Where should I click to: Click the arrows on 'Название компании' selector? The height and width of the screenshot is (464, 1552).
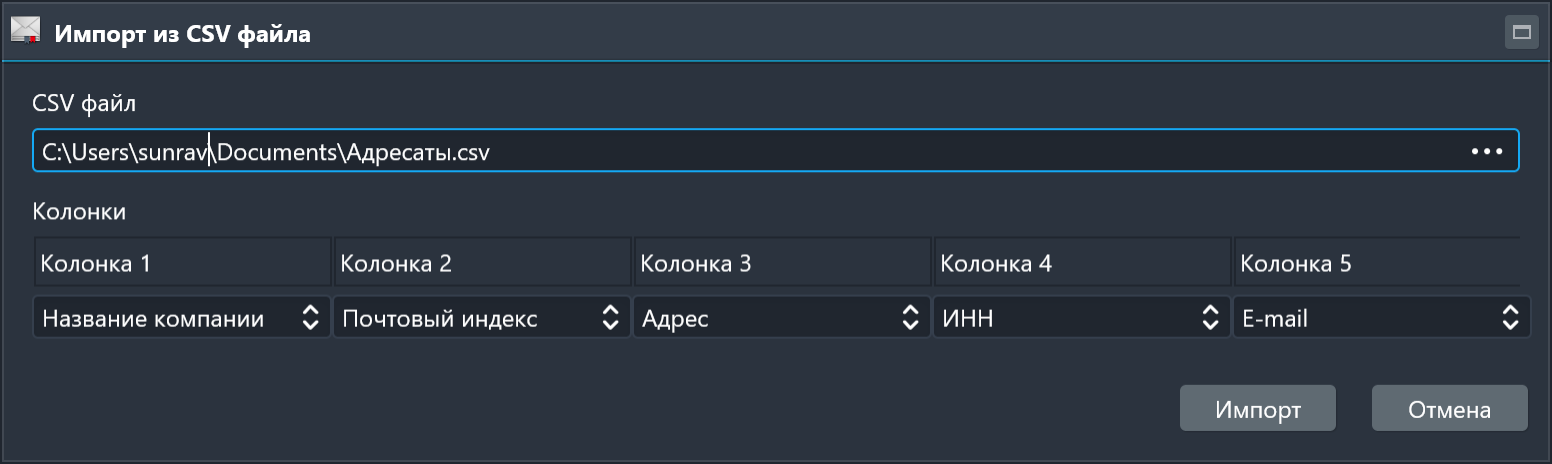(x=310, y=319)
